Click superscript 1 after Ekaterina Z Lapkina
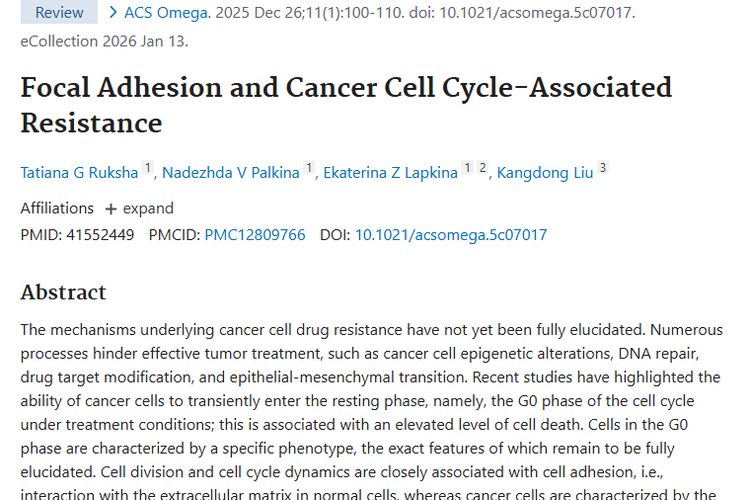 pos(466,168)
